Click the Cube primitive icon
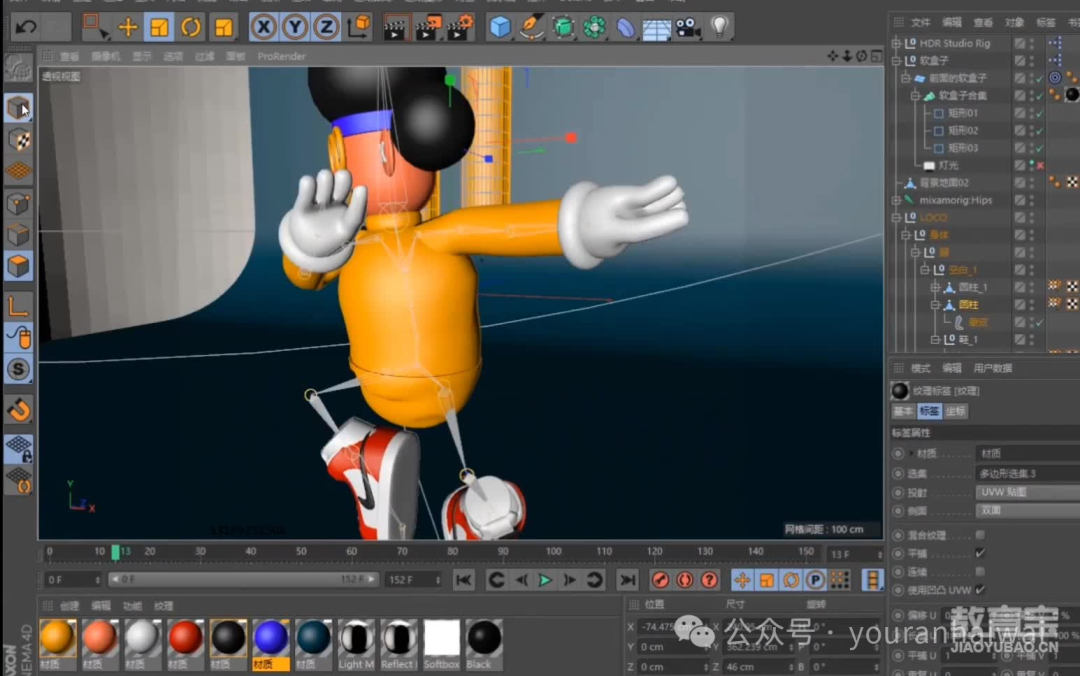 [x=500, y=28]
